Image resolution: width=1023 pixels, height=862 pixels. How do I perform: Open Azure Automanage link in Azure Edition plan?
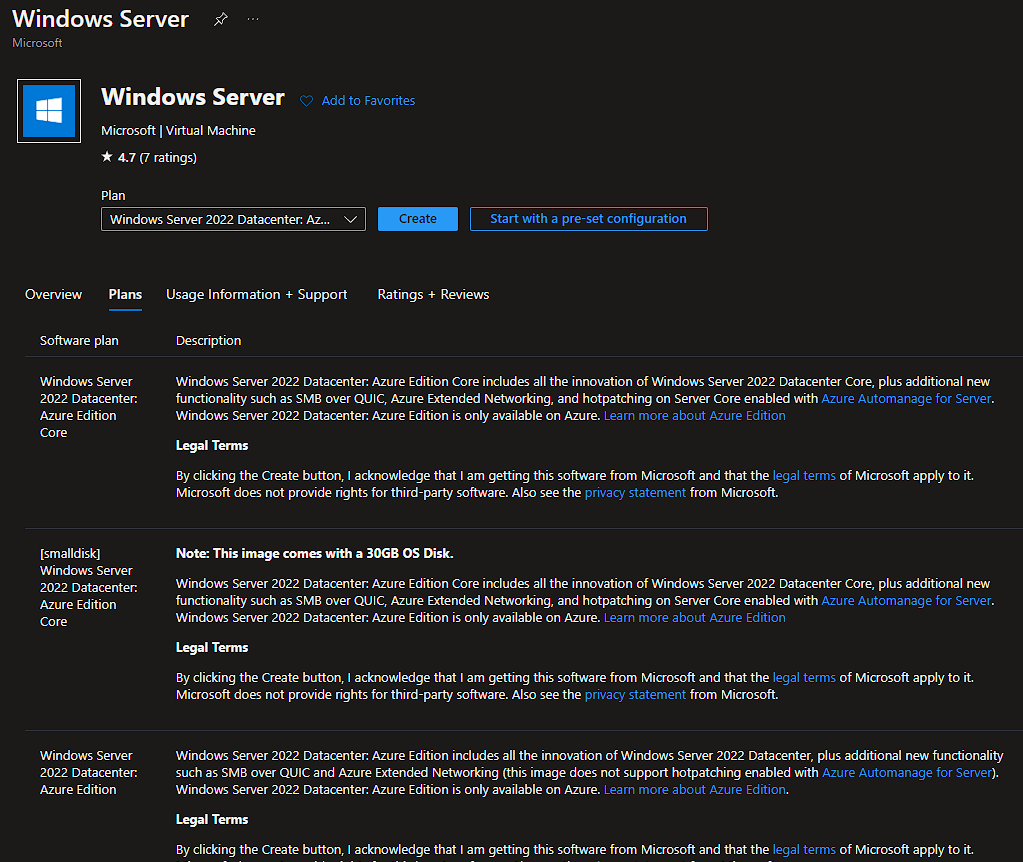(907, 773)
